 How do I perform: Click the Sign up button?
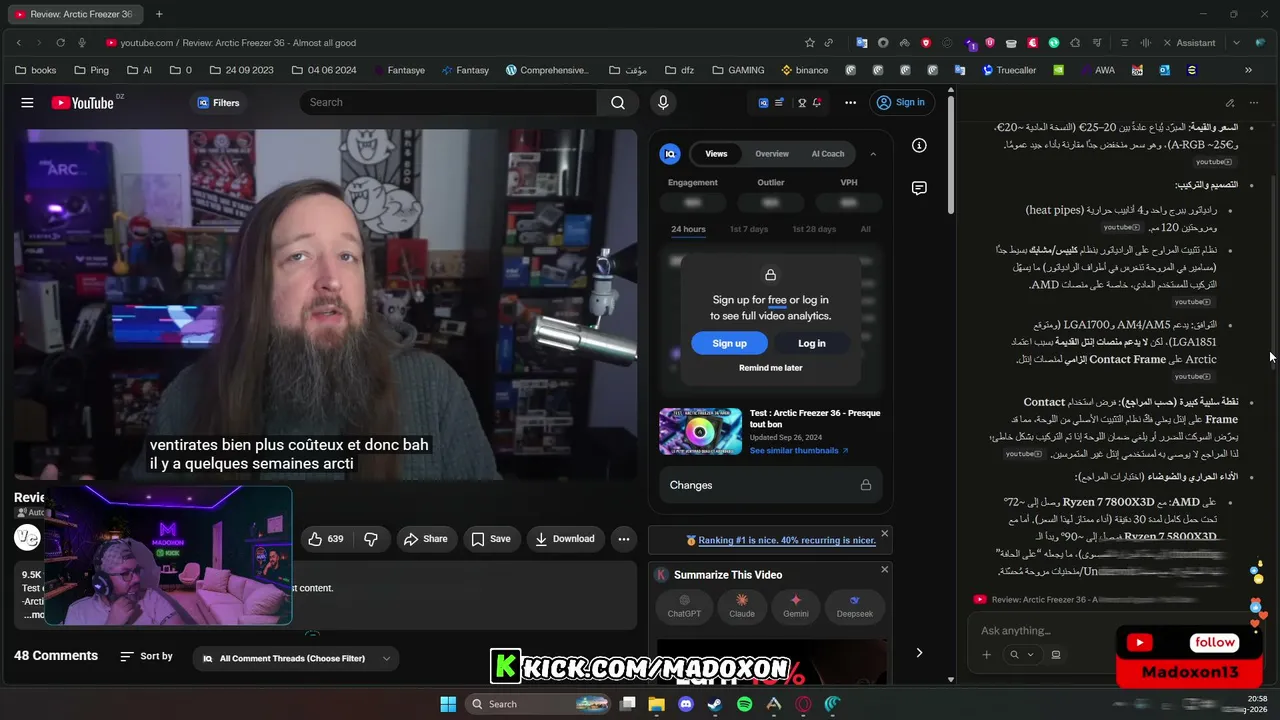pos(729,343)
